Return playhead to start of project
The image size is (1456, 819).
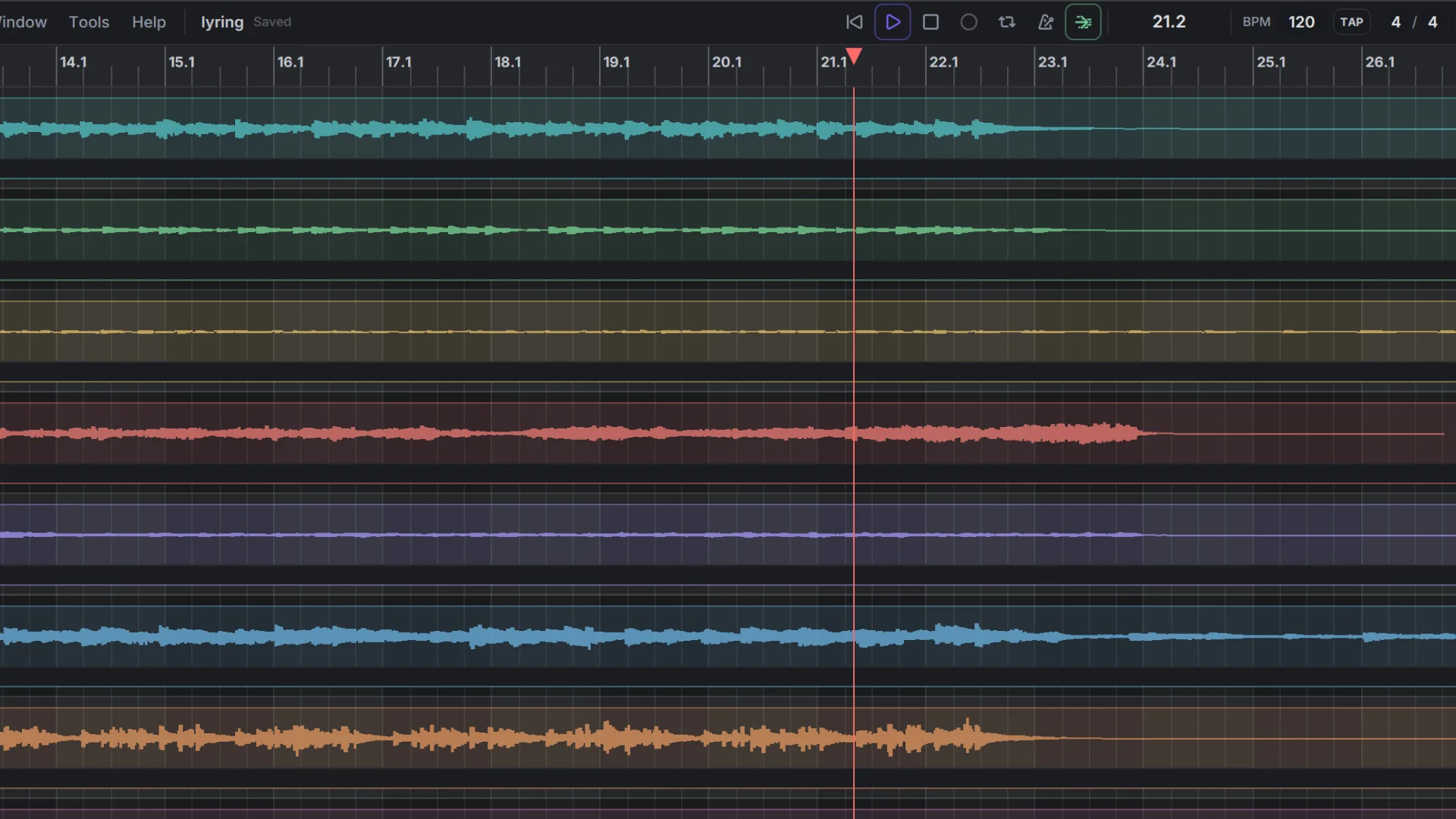(854, 22)
